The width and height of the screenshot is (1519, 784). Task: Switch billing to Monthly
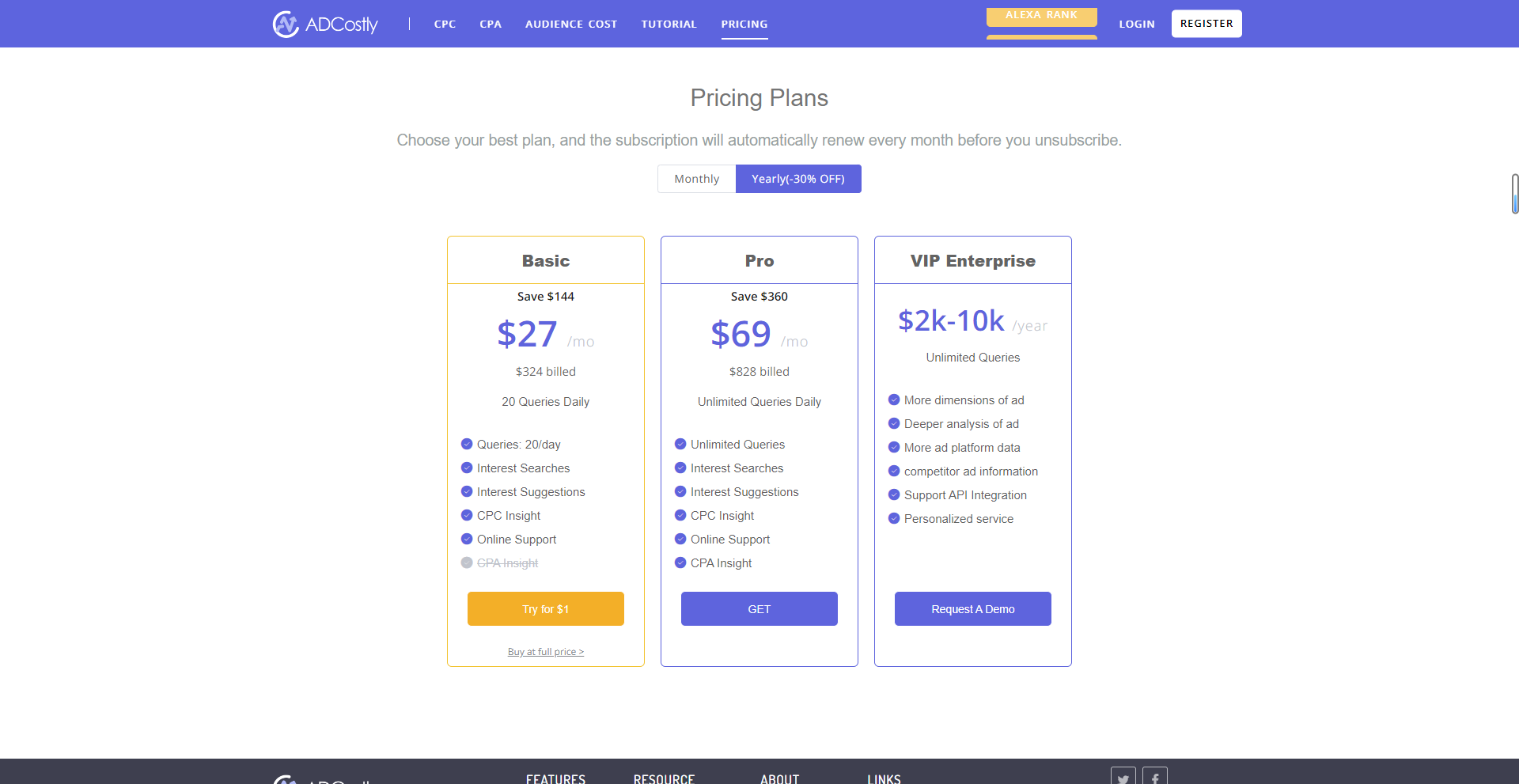pos(697,179)
